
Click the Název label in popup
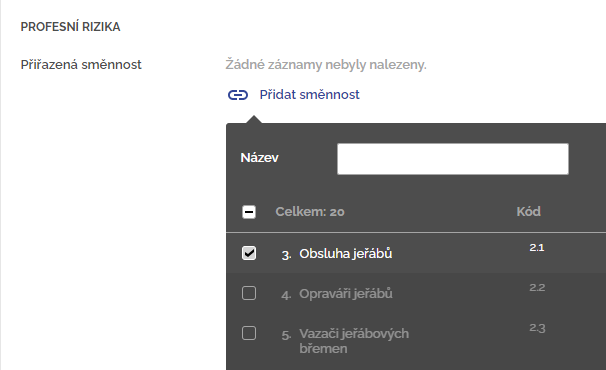(x=259, y=158)
